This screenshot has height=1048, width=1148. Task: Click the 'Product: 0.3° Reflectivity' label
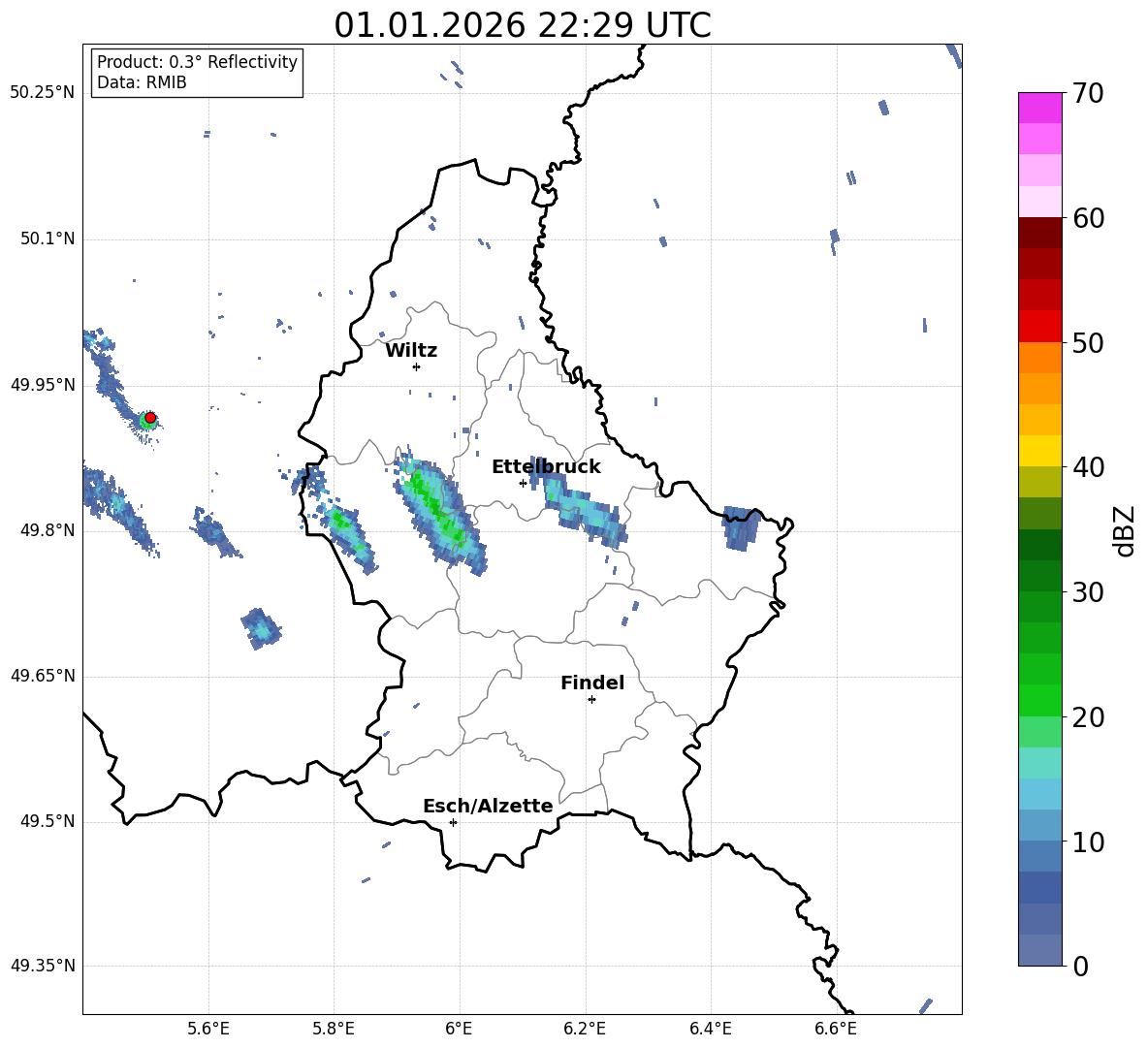click(x=197, y=62)
